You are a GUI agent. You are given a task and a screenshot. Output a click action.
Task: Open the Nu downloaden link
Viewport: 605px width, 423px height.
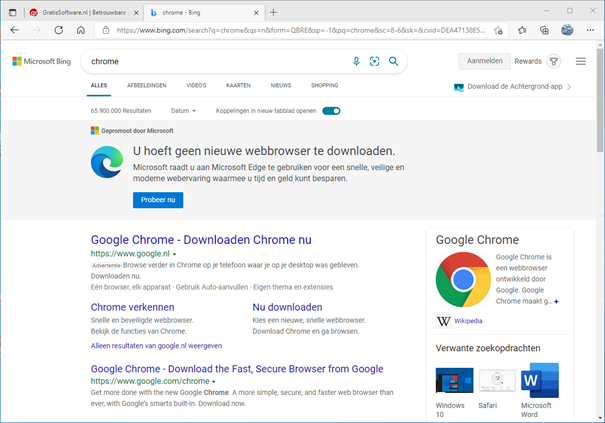coord(287,307)
